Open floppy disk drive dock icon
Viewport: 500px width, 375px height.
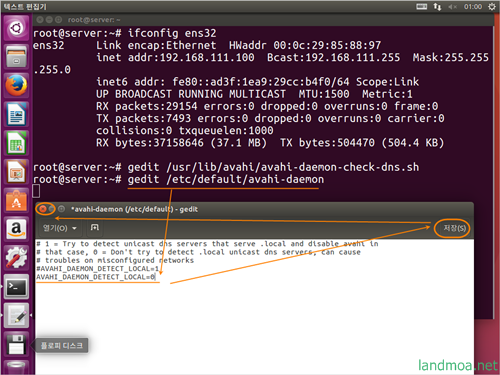pos(16,344)
